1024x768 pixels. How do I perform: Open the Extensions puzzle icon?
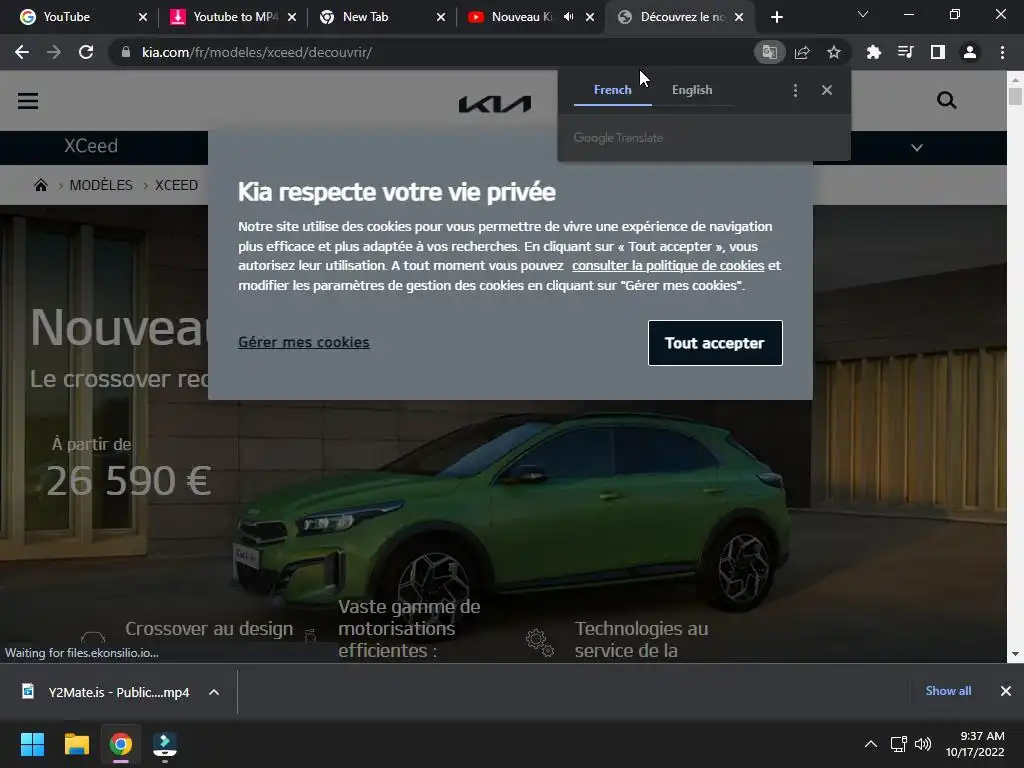874,52
